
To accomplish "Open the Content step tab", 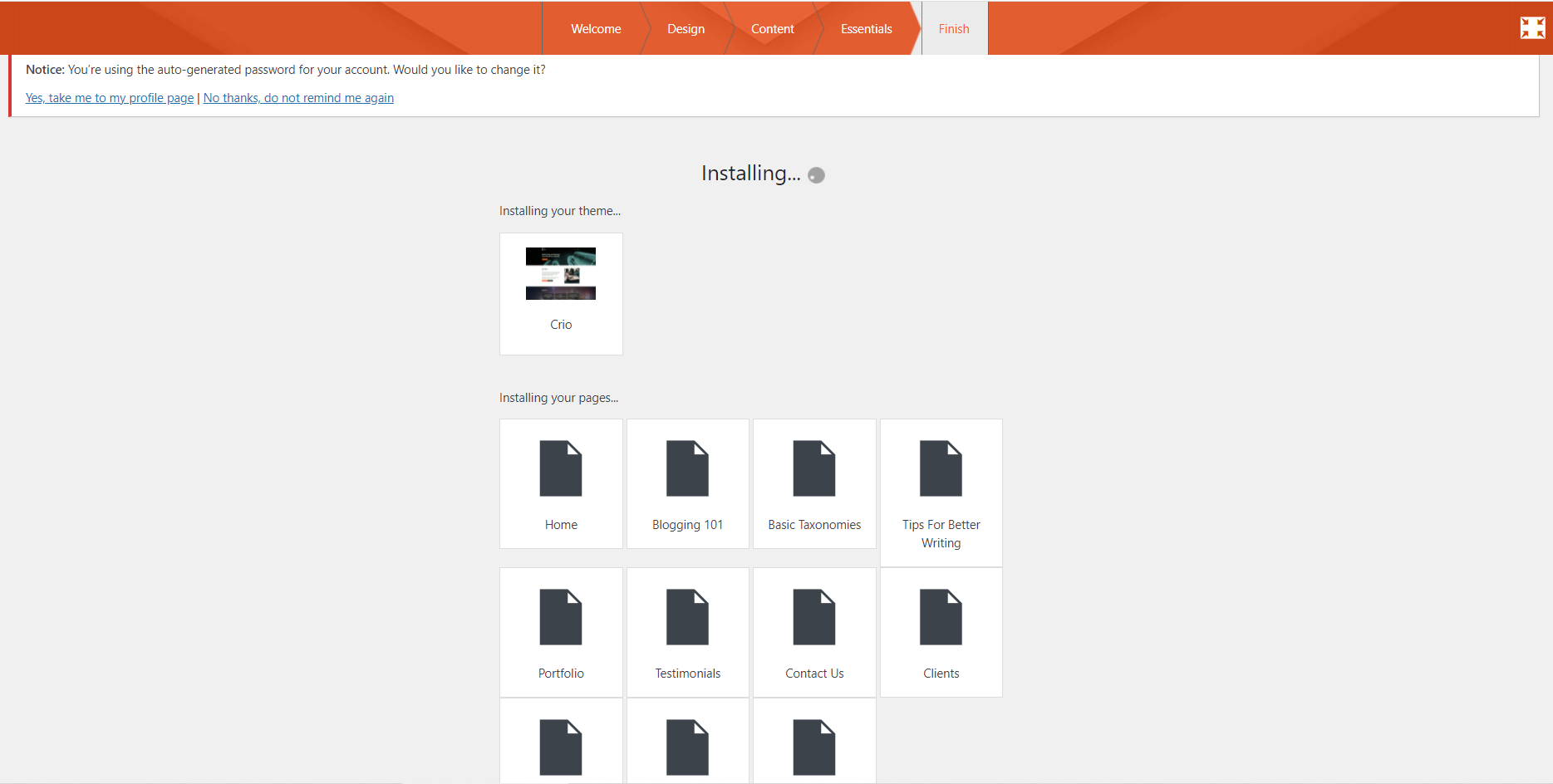I will pos(772,28).
